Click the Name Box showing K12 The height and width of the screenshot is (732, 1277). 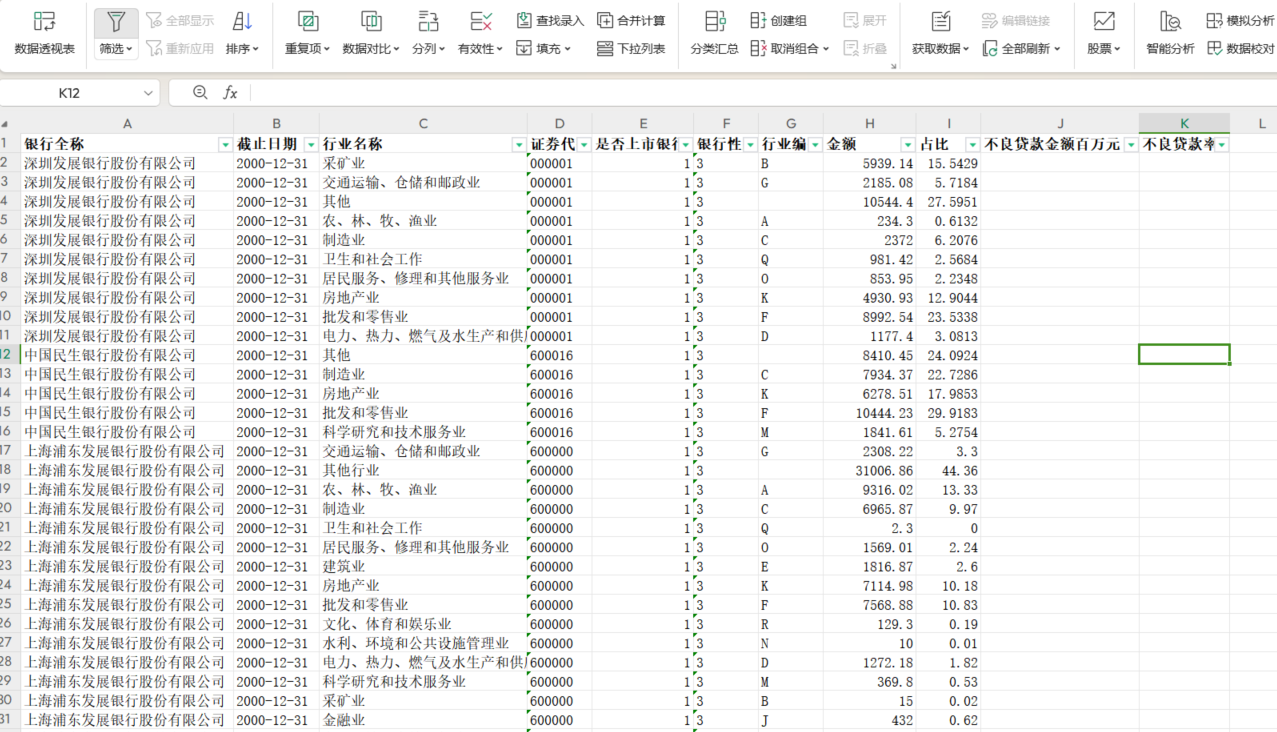[x=69, y=93]
